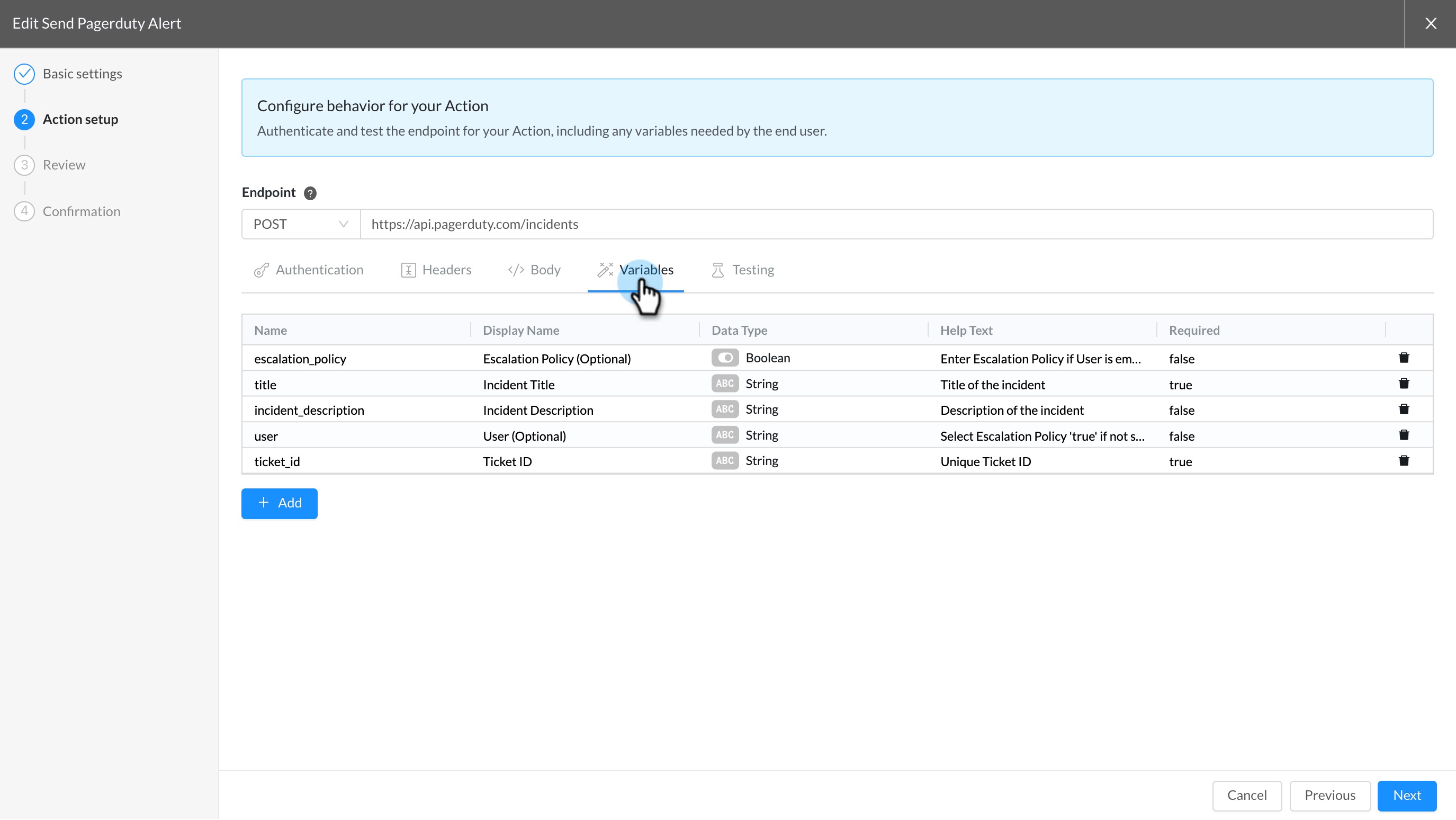The image size is (1456, 820).
Task: Click the ABC icon in incident_description row
Action: 725,409
